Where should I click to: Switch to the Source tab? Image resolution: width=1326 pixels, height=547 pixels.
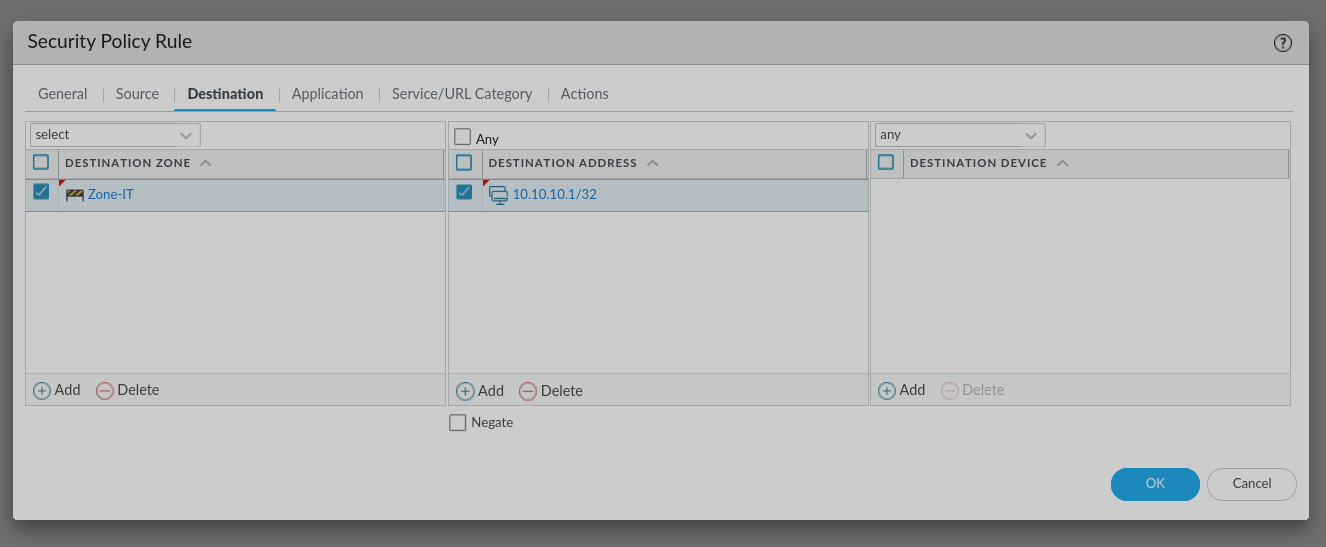(x=137, y=94)
